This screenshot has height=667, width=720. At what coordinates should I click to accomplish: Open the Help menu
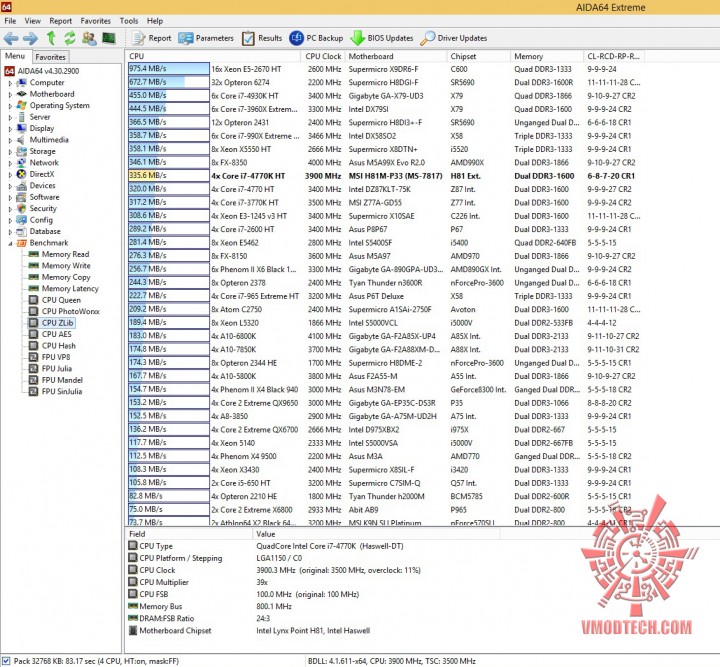(x=155, y=21)
